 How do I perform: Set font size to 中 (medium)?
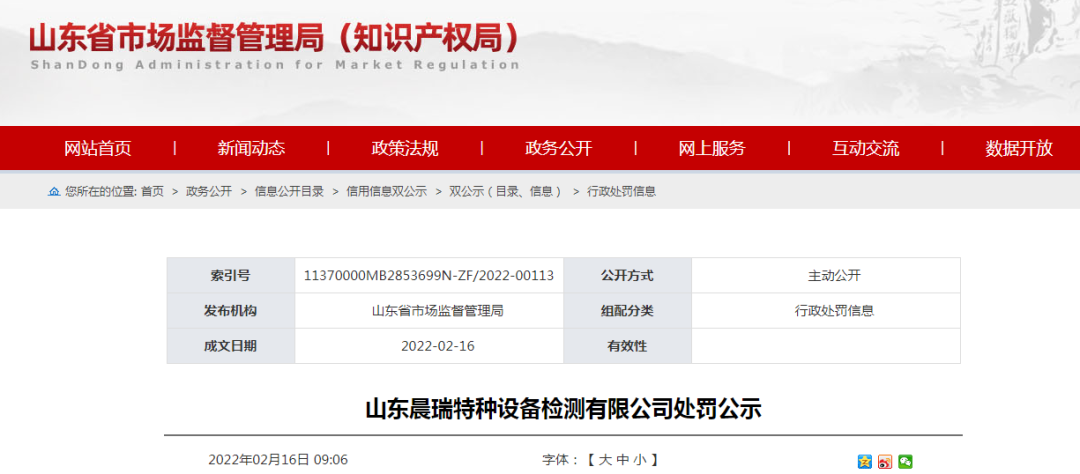pyautogui.click(x=621, y=460)
